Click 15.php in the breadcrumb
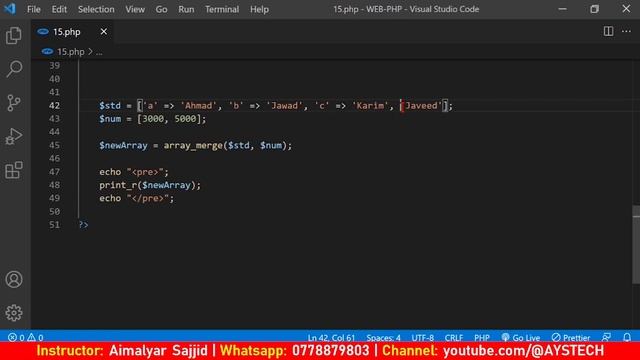 (70, 52)
